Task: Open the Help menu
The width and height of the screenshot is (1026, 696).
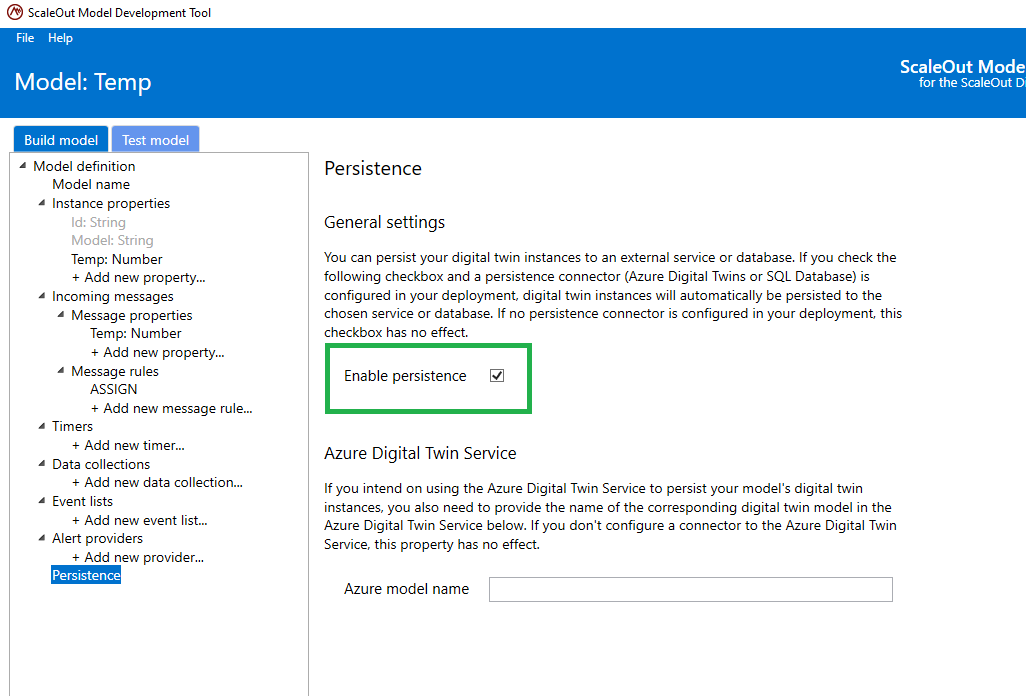Action: (x=60, y=38)
